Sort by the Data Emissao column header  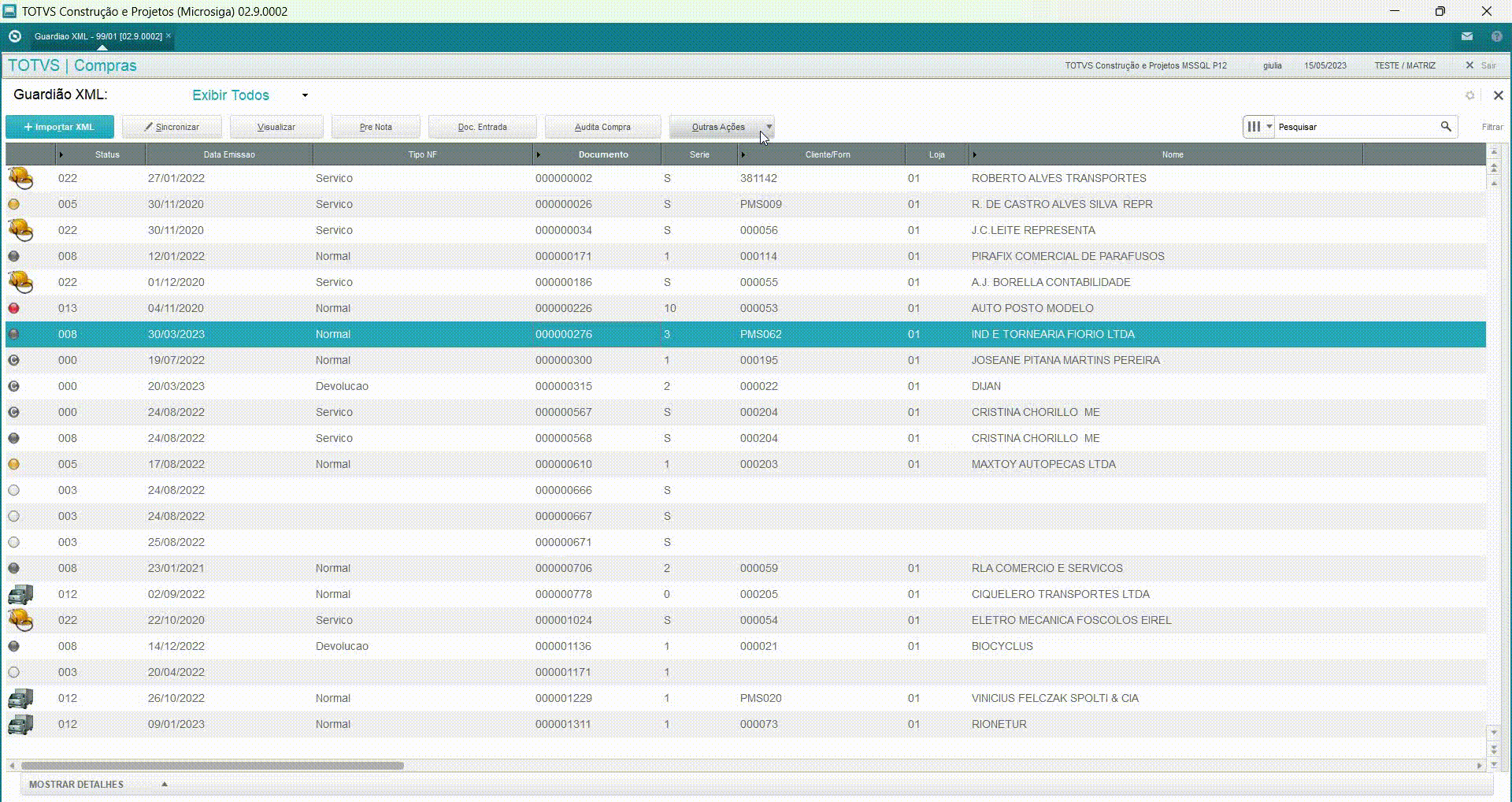[x=229, y=154]
